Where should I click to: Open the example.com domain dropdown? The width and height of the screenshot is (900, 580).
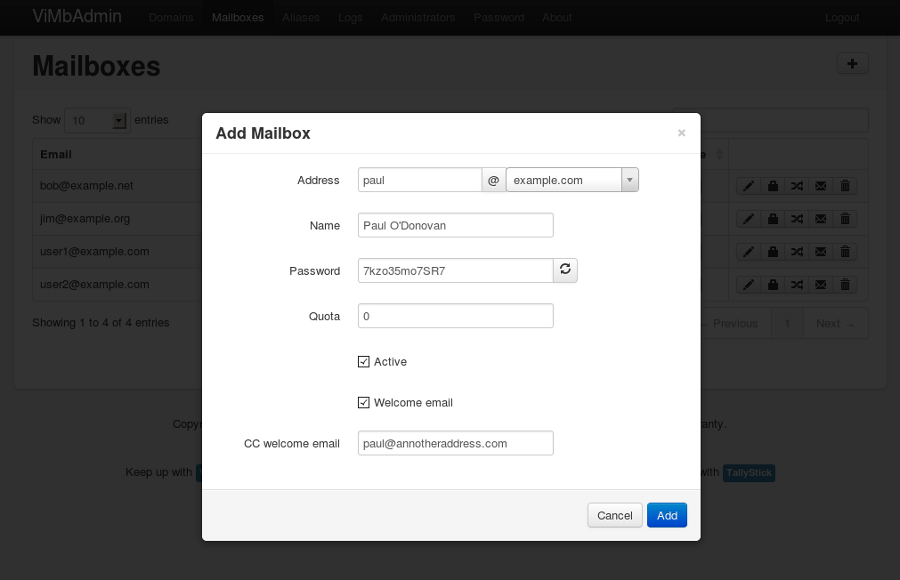click(572, 180)
